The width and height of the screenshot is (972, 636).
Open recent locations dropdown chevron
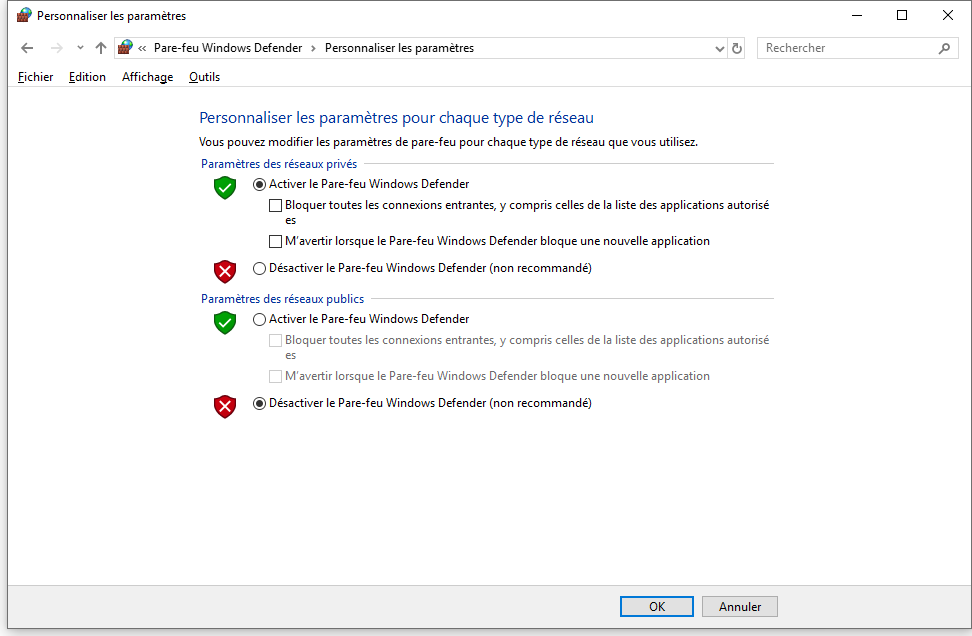tap(80, 48)
